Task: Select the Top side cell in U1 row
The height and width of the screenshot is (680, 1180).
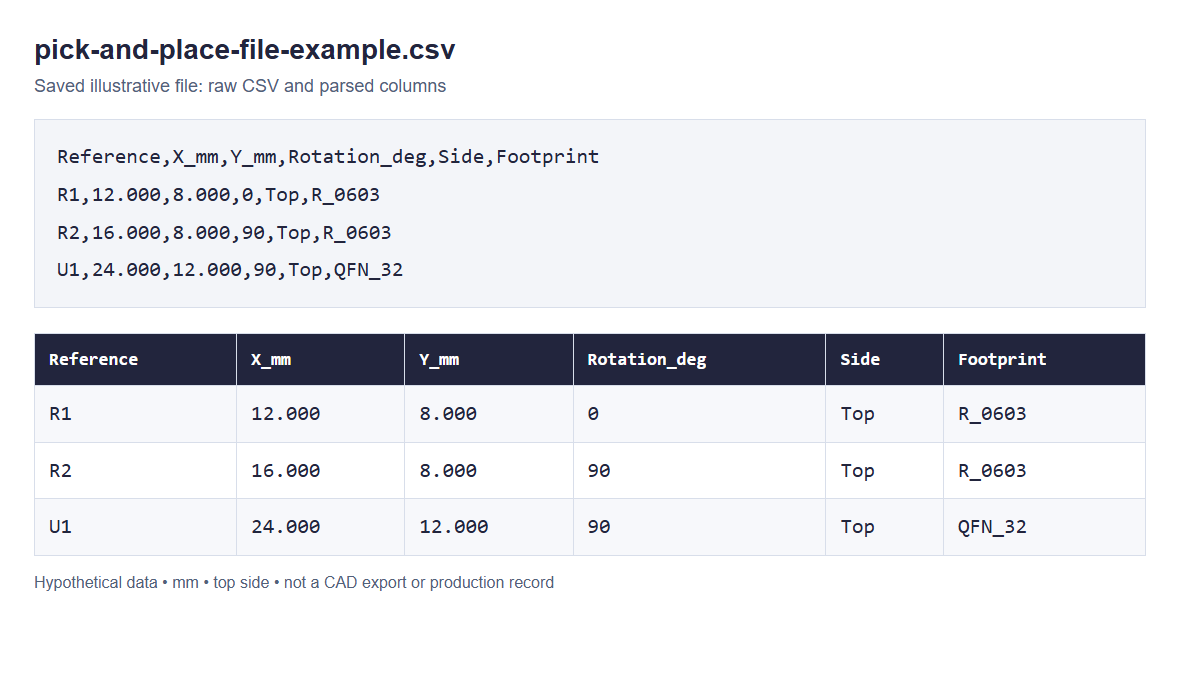Action: [x=884, y=527]
